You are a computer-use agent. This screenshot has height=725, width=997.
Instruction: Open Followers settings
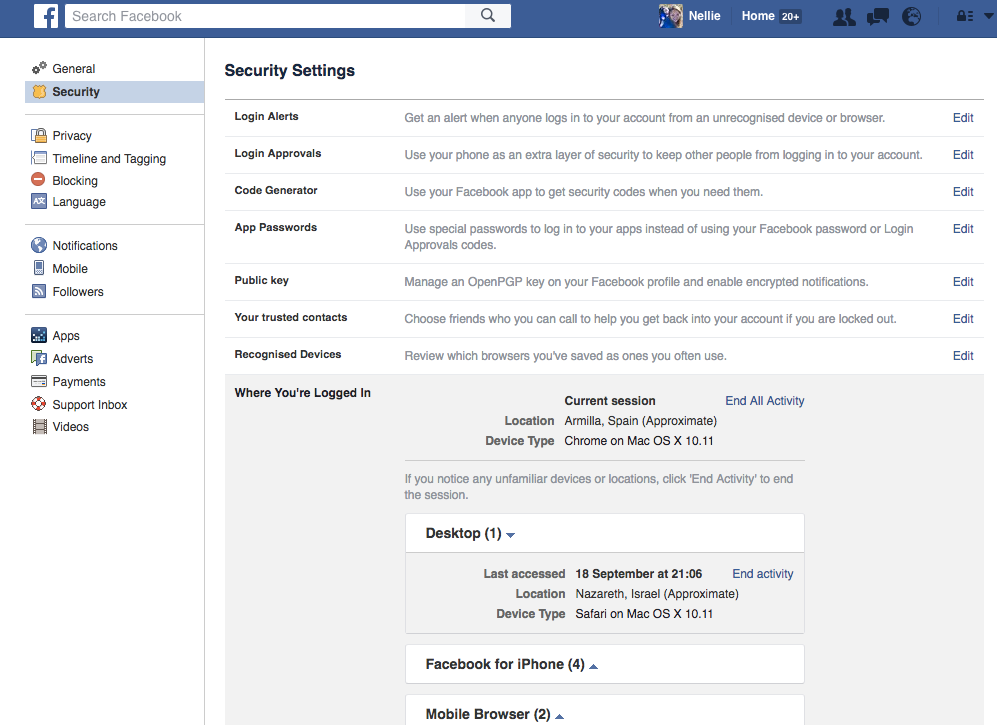78,291
